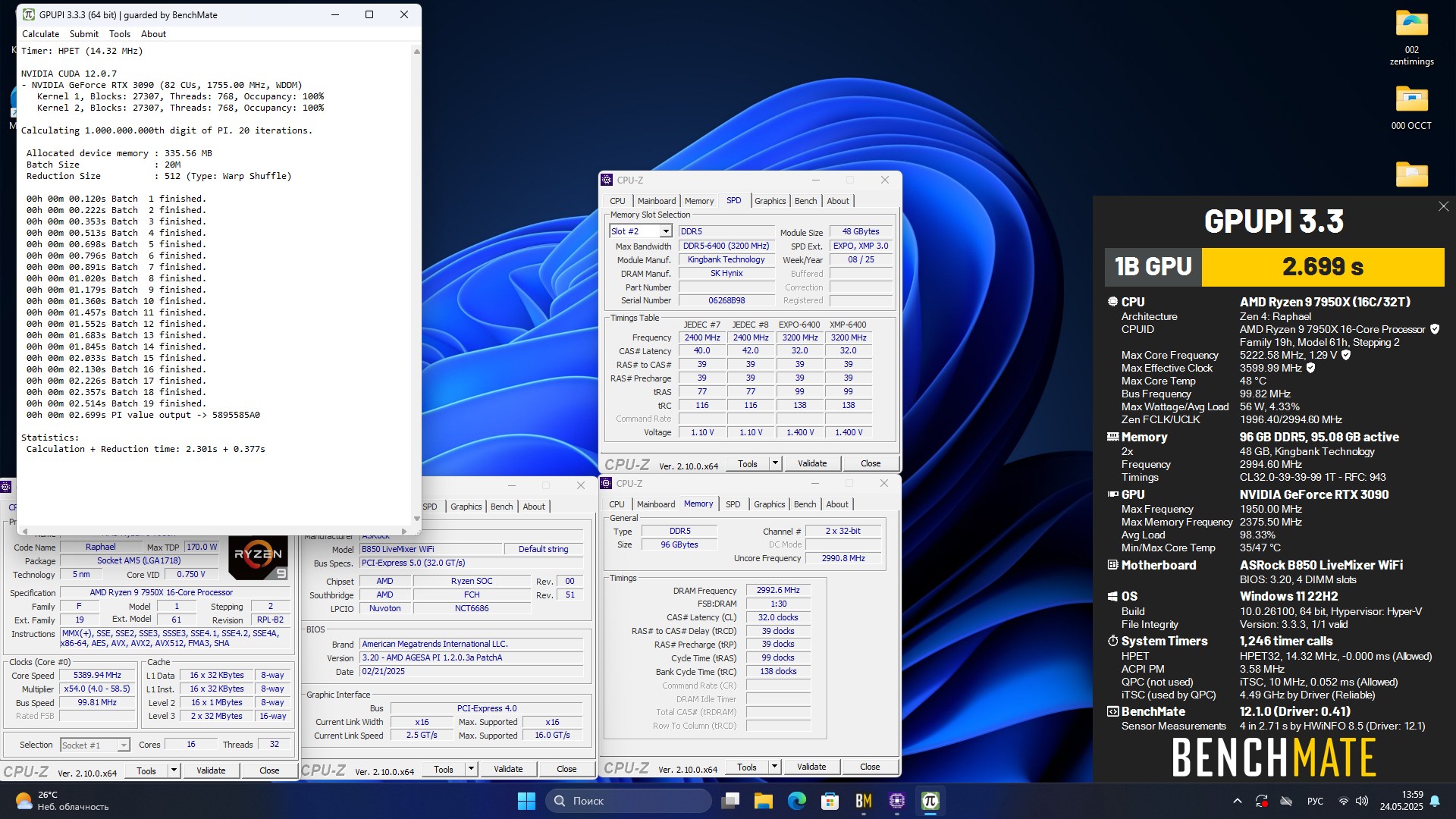Switch to the Mainboard tab in the SPD window
The width and height of the screenshot is (1456, 819).
coord(656,201)
